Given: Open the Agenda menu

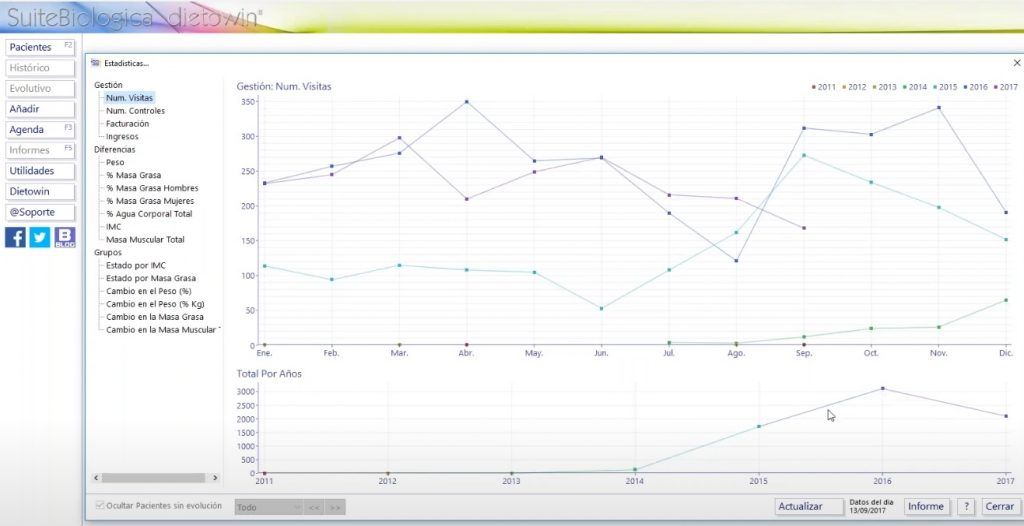Looking at the screenshot, I should [40, 129].
